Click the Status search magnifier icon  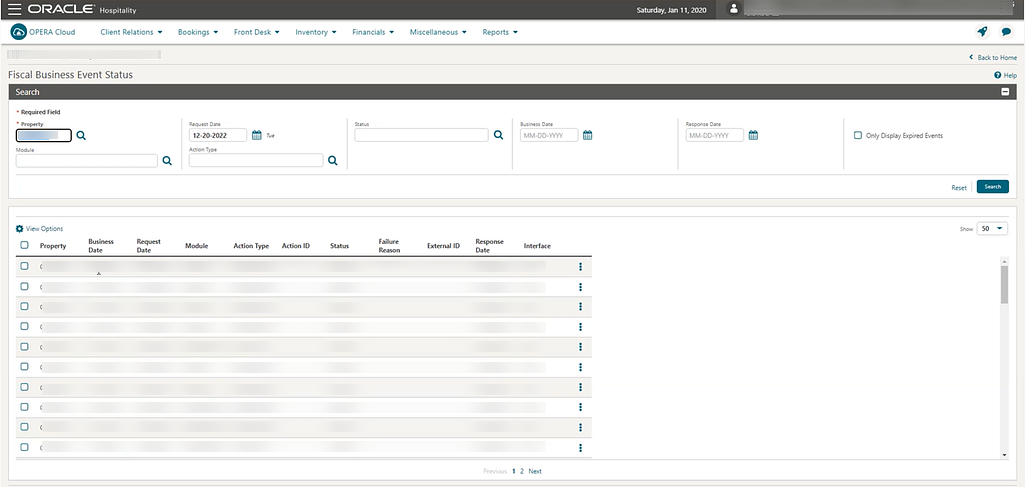498,135
